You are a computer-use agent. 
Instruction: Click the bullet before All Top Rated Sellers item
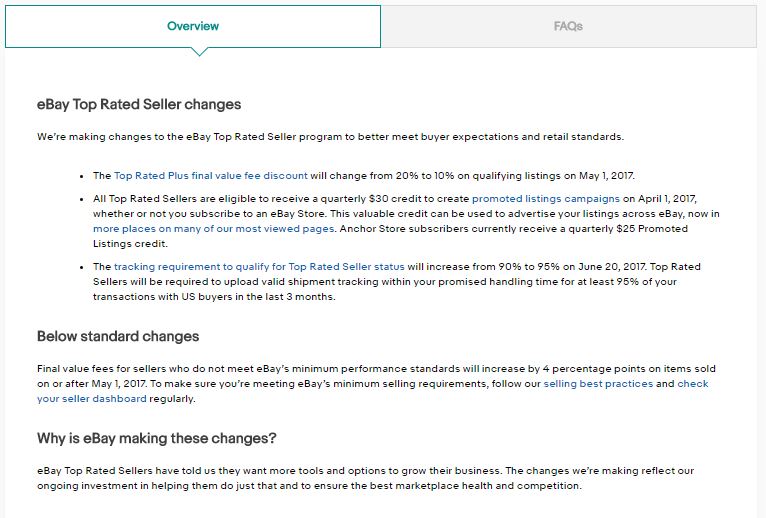point(82,199)
